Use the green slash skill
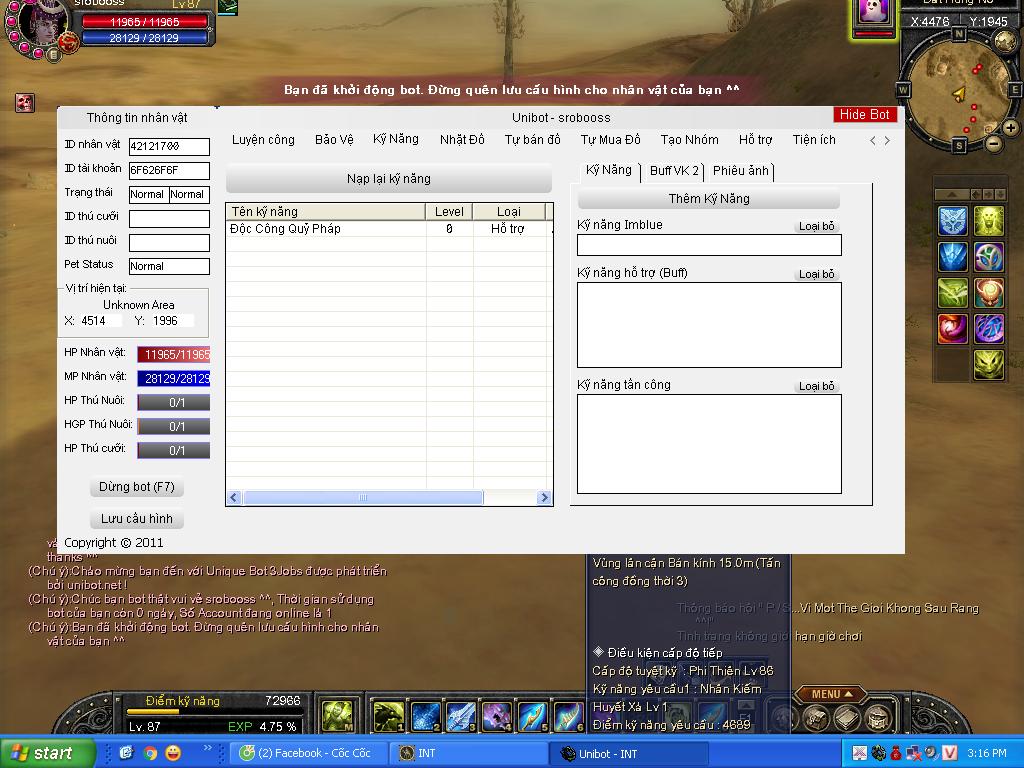1024x768 pixels. 953,293
